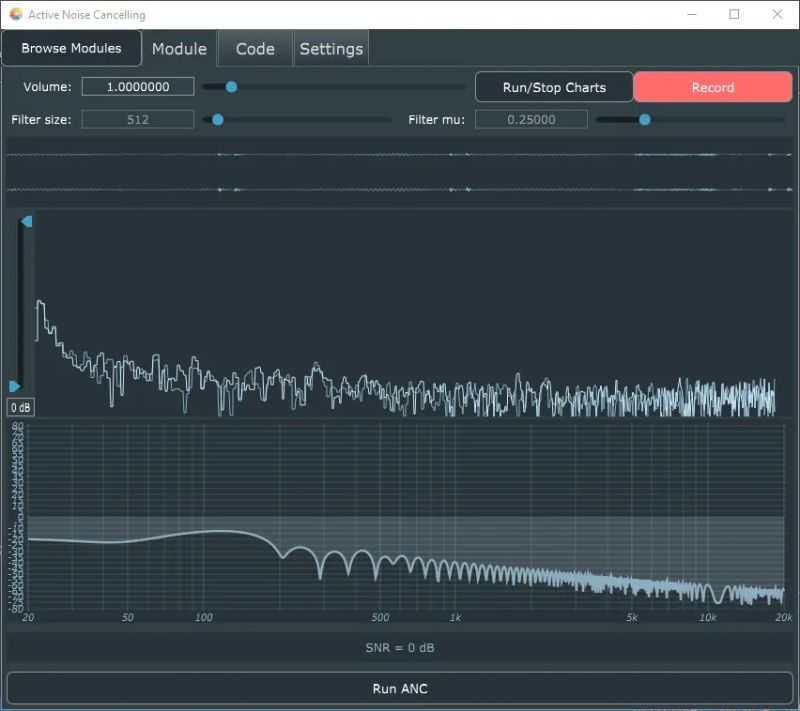The width and height of the screenshot is (800, 711).
Task: Click the Filter mu value field
Action: pyautogui.click(x=531, y=119)
